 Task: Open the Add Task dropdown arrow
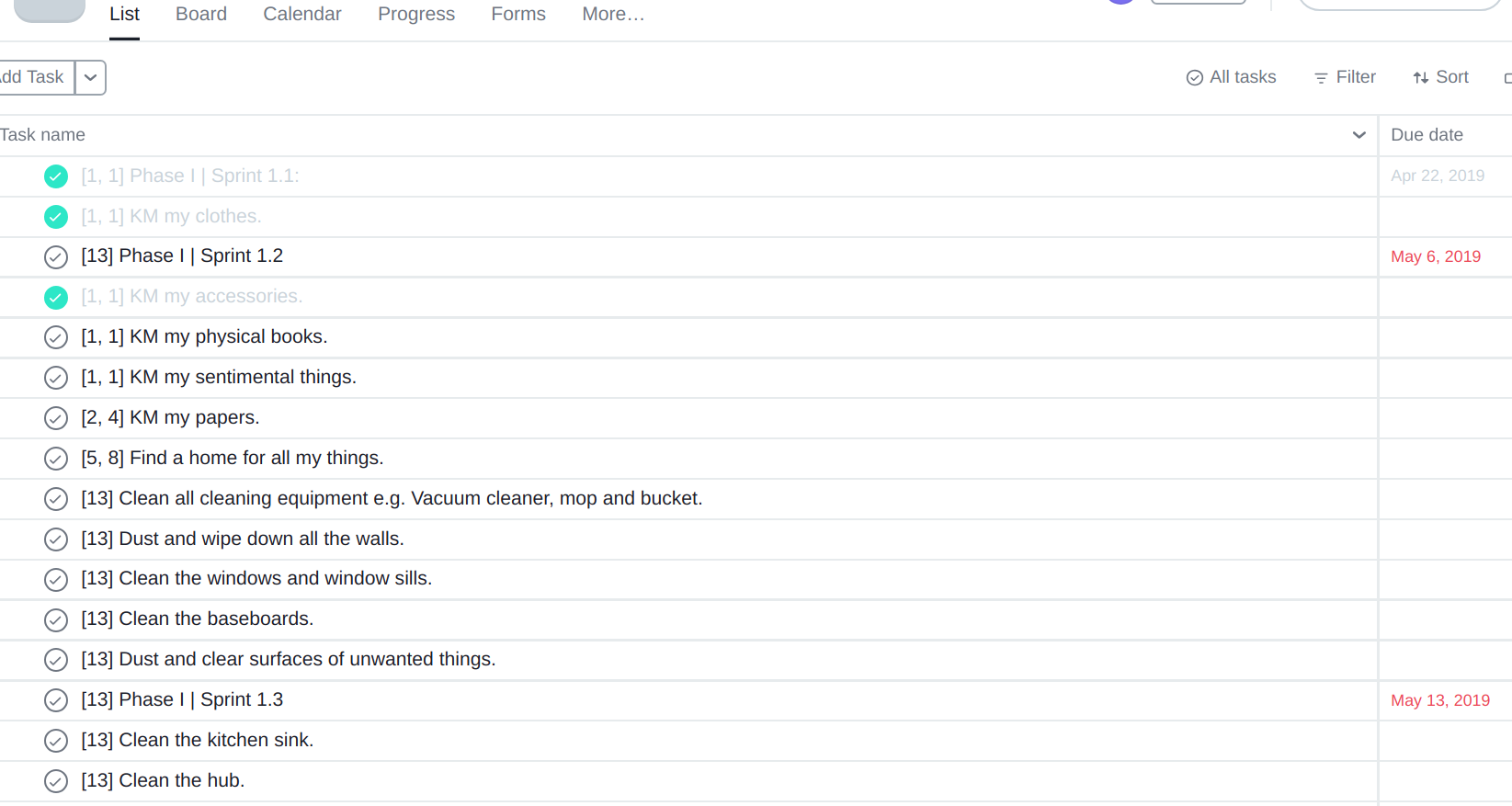(x=90, y=78)
